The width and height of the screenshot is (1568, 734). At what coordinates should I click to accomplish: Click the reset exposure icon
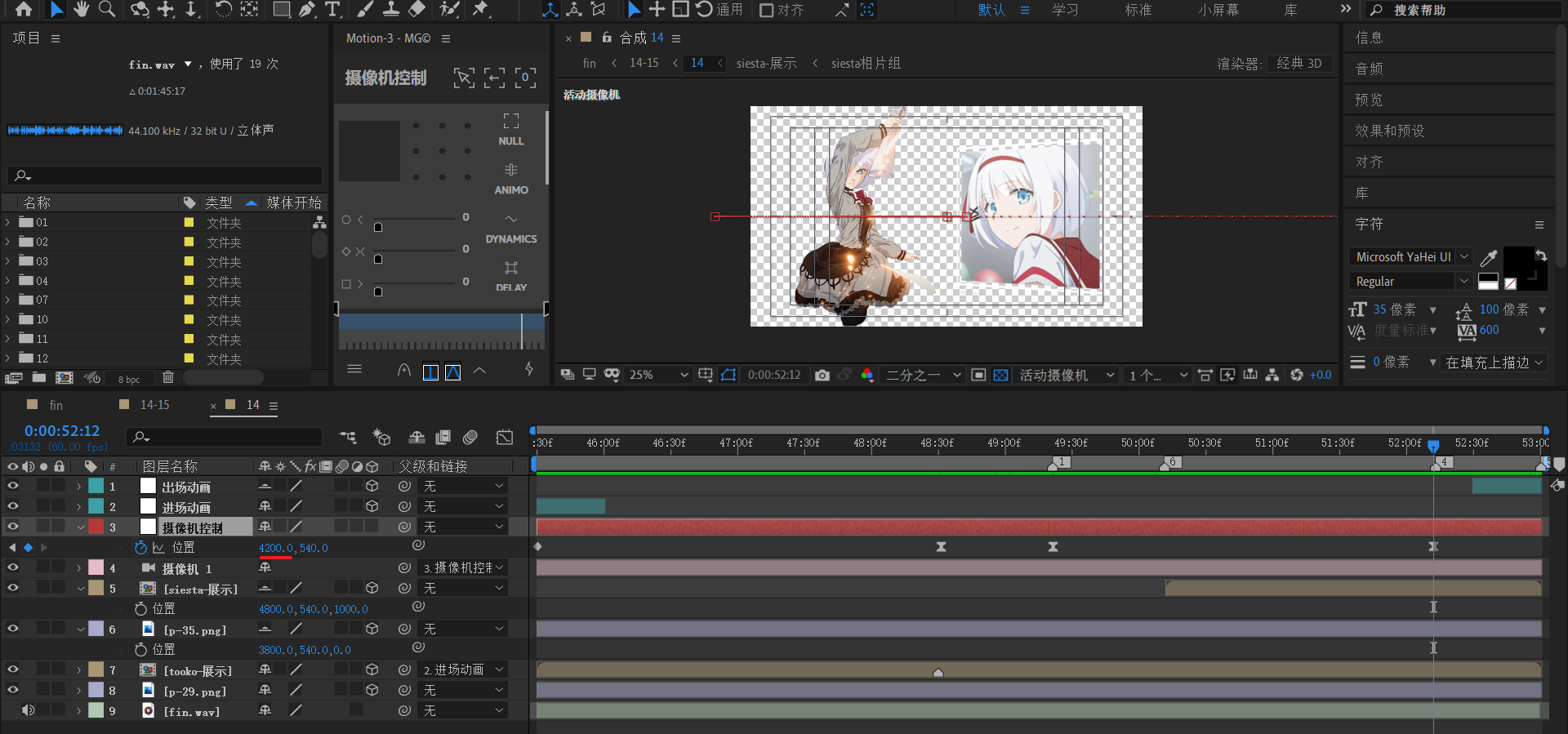click(x=1297, y=375)
